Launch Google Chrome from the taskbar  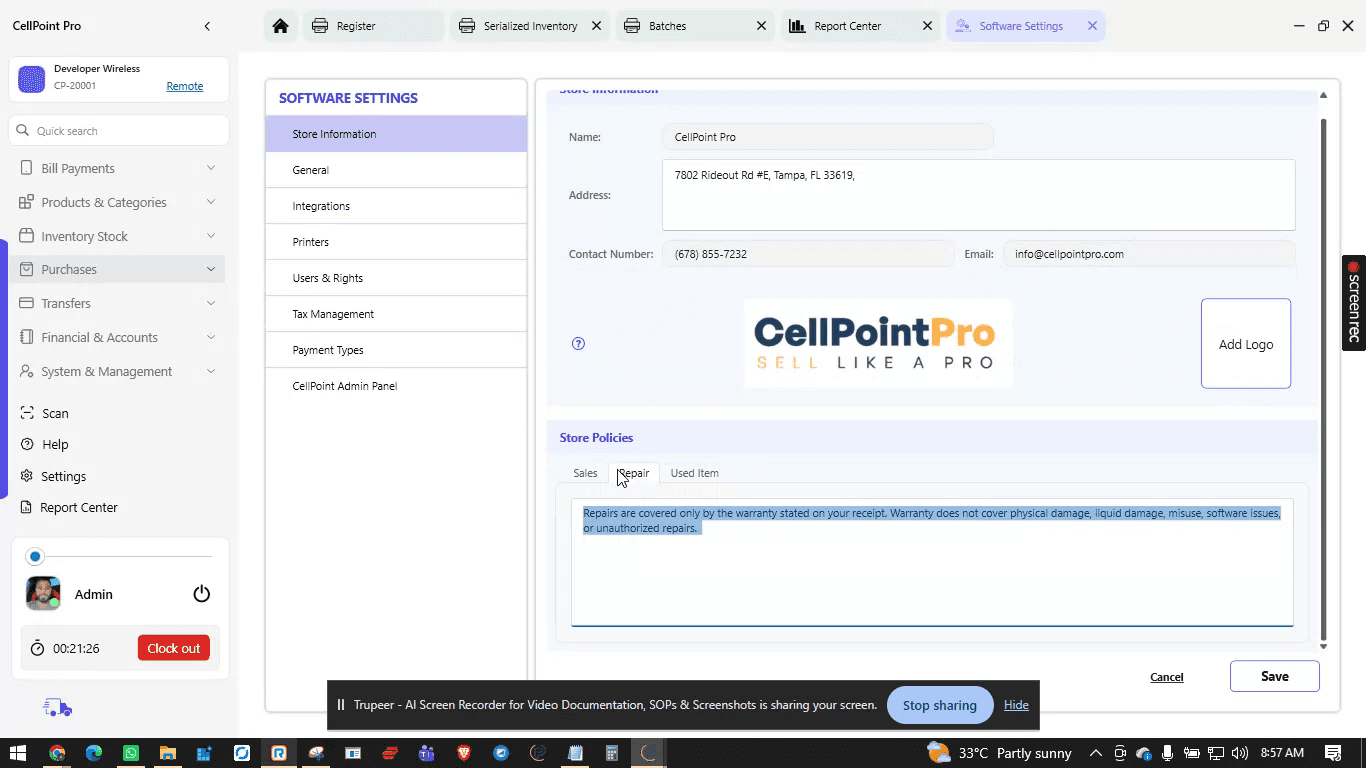(x=57, y=753)
